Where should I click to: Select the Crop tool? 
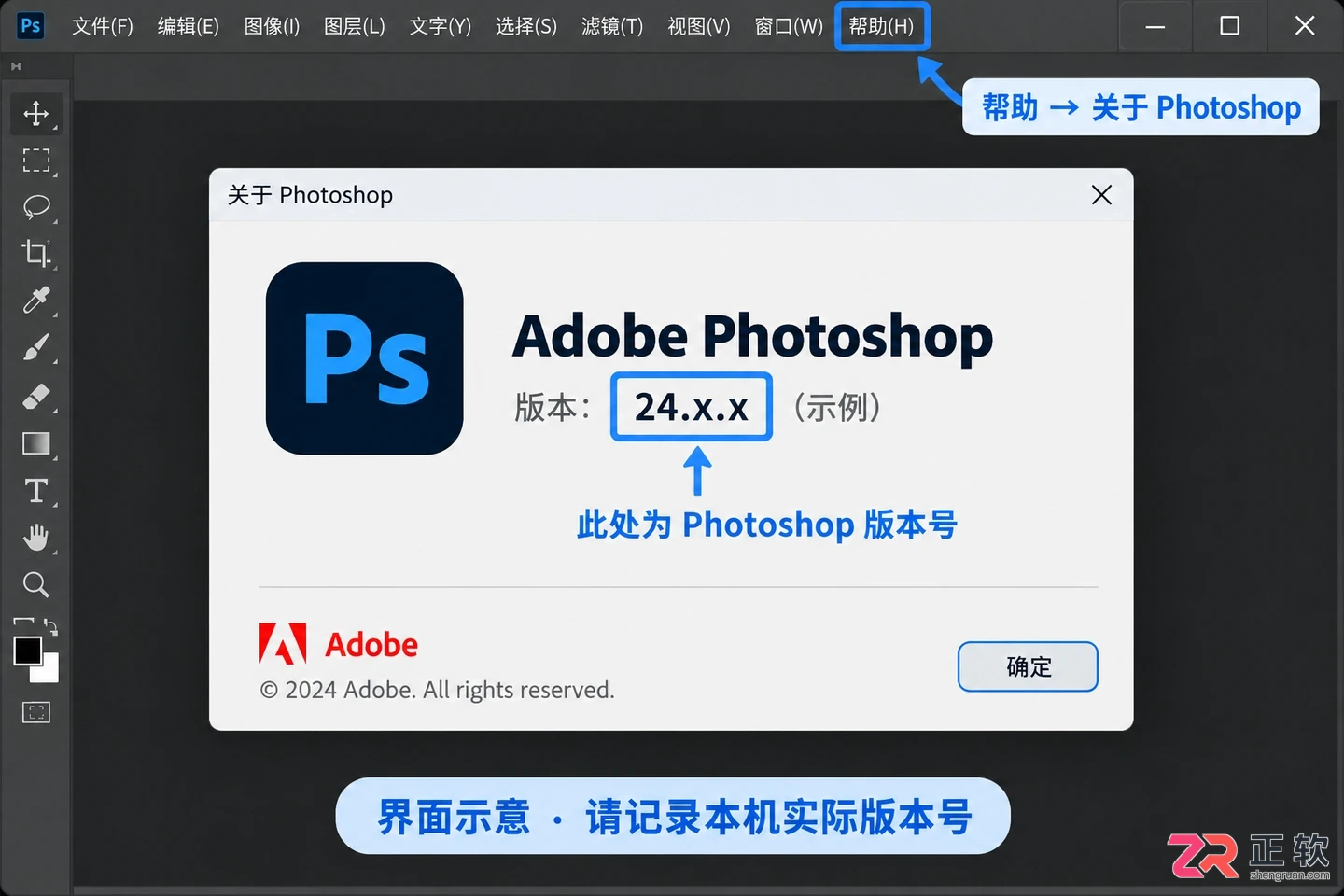coord(36,253)
